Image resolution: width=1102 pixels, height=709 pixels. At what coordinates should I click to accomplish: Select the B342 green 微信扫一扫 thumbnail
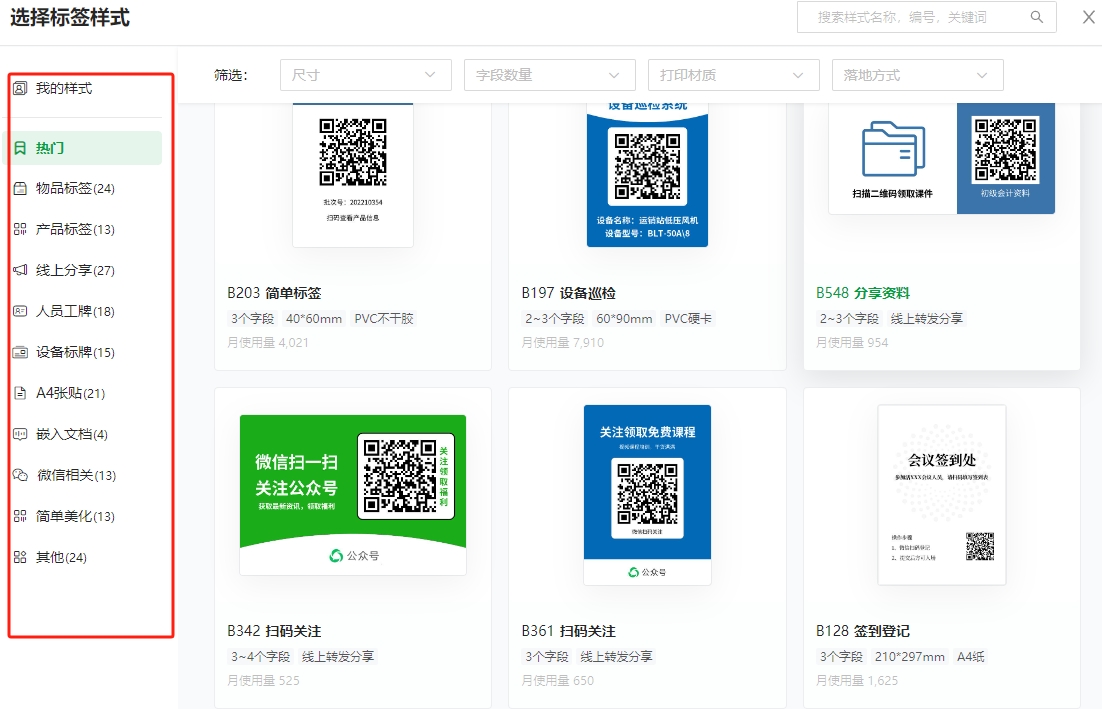353,495
